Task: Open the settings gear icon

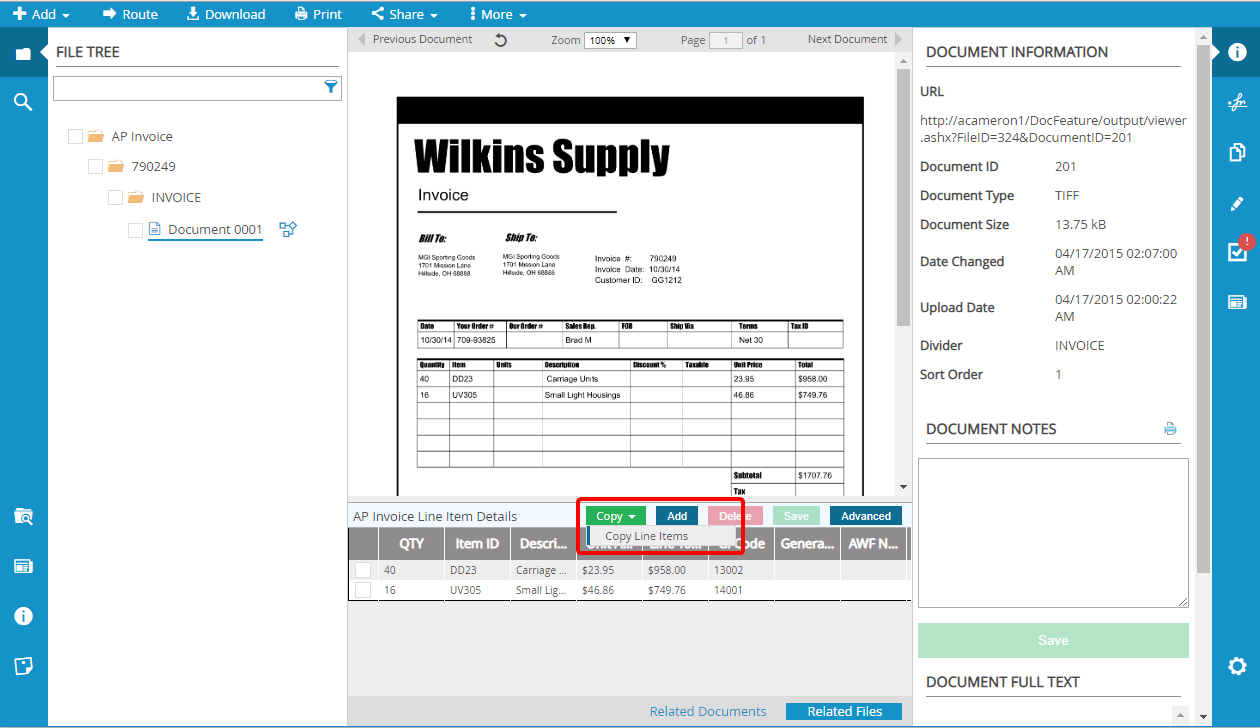Action: [1237, 666]
